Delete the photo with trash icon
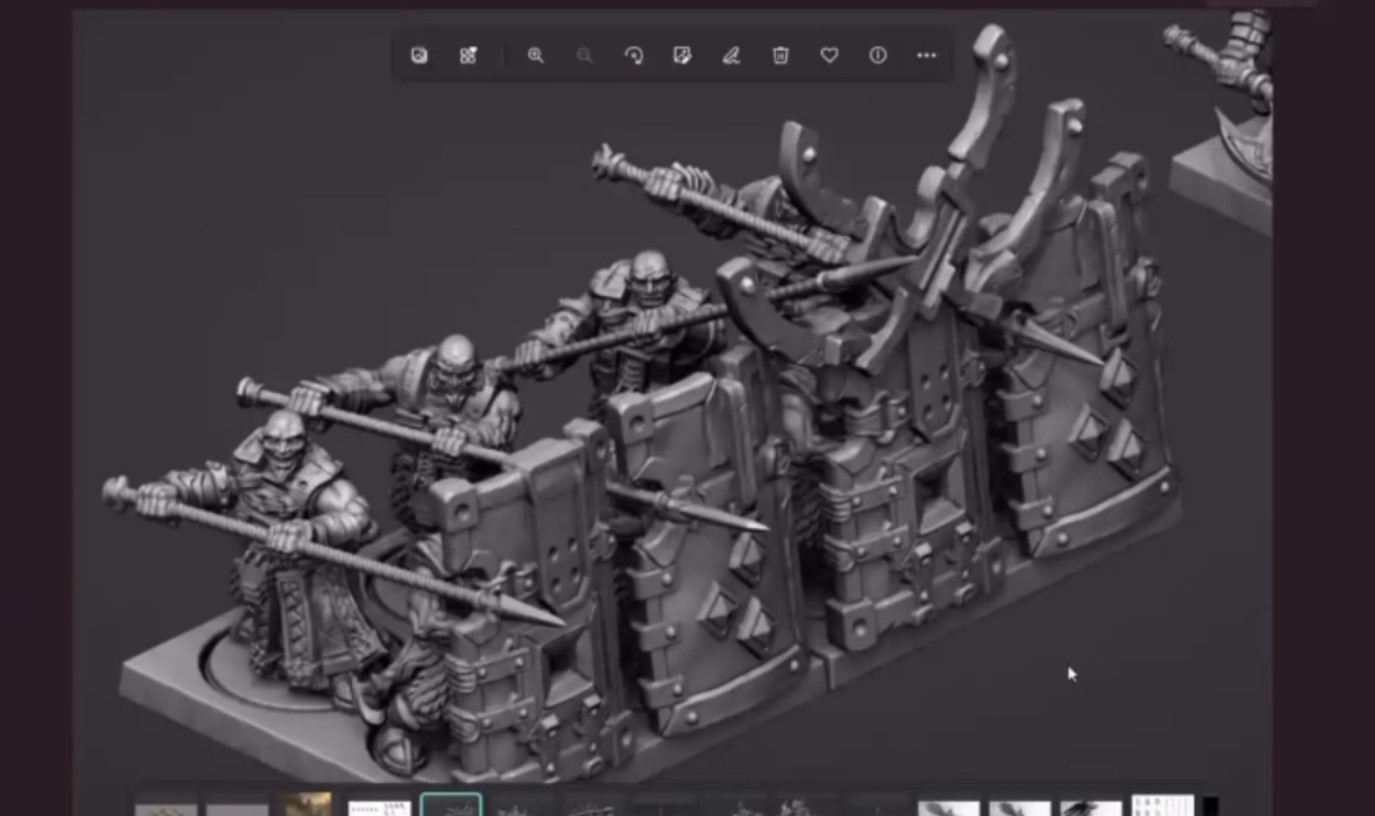 [780, 56]
